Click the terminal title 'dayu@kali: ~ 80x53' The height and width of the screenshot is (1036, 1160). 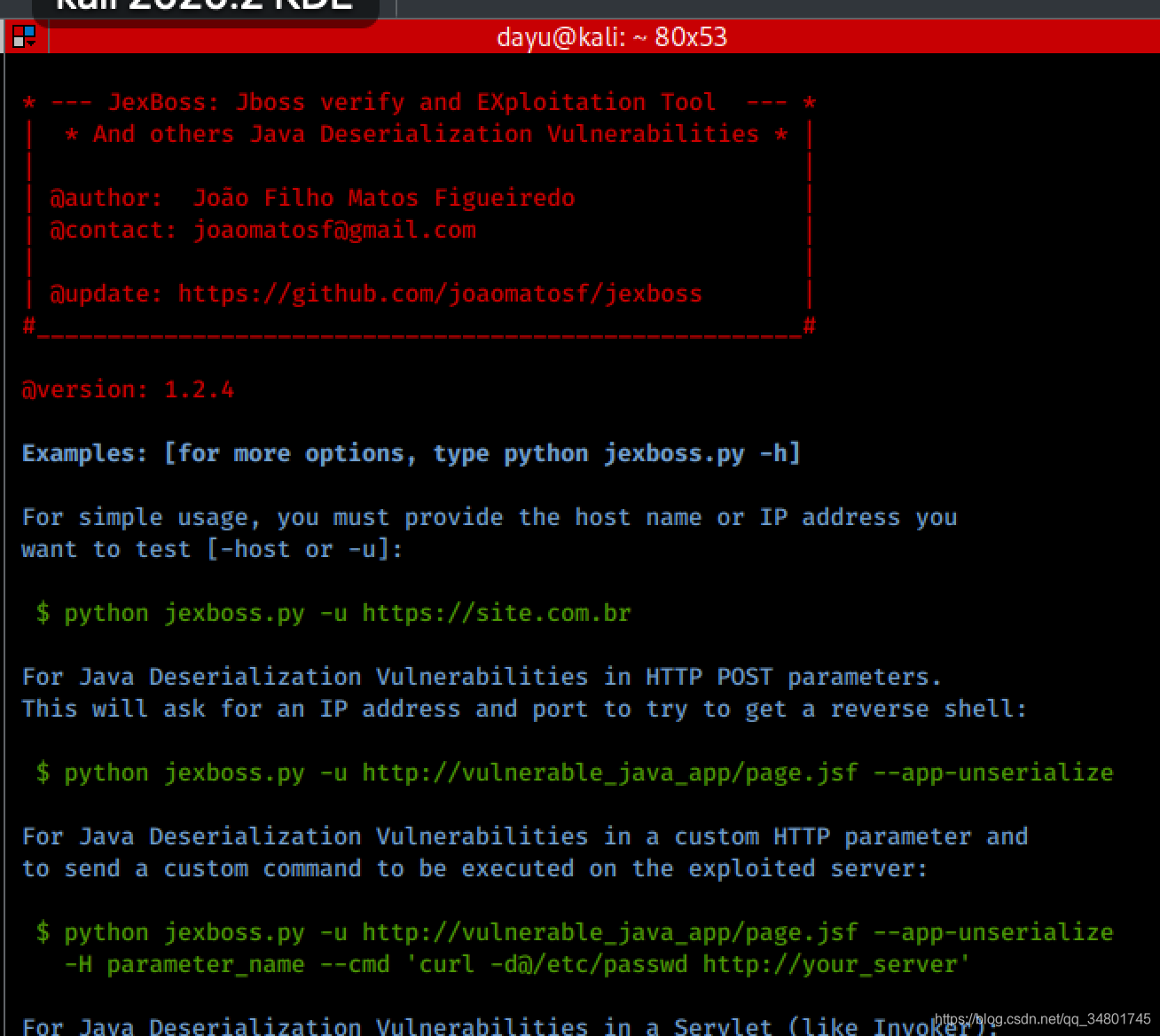click(x=612, y=37)
